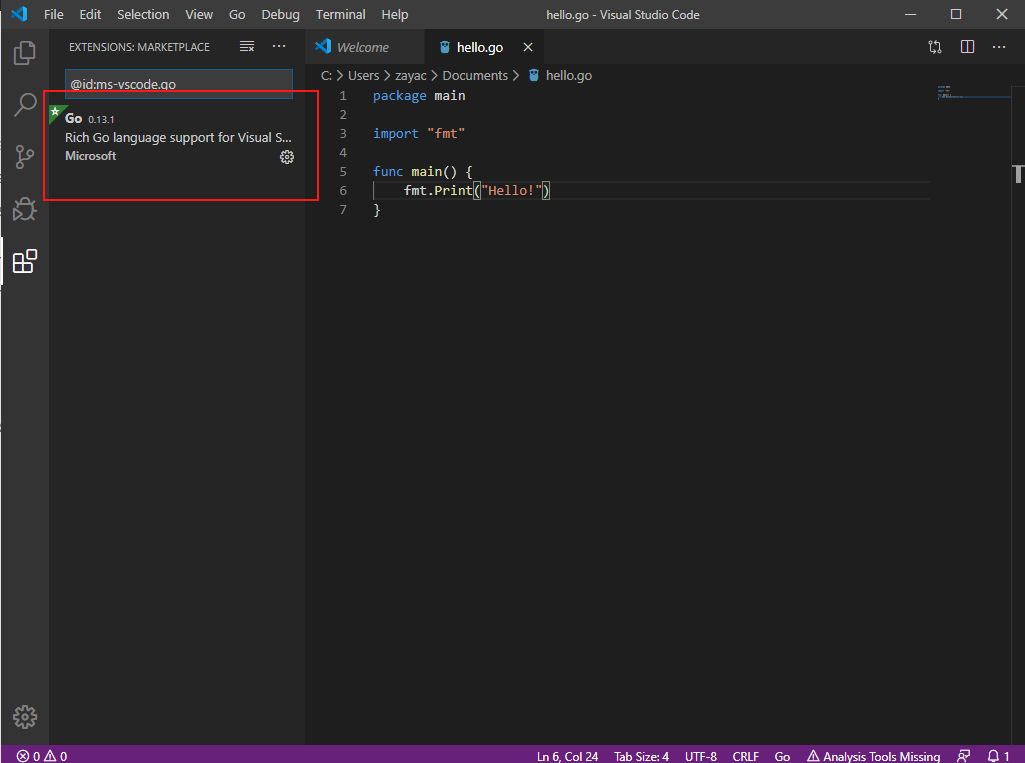Open the Terminal menu
Screen dimensions: 1025x763
tap(341, 14)
